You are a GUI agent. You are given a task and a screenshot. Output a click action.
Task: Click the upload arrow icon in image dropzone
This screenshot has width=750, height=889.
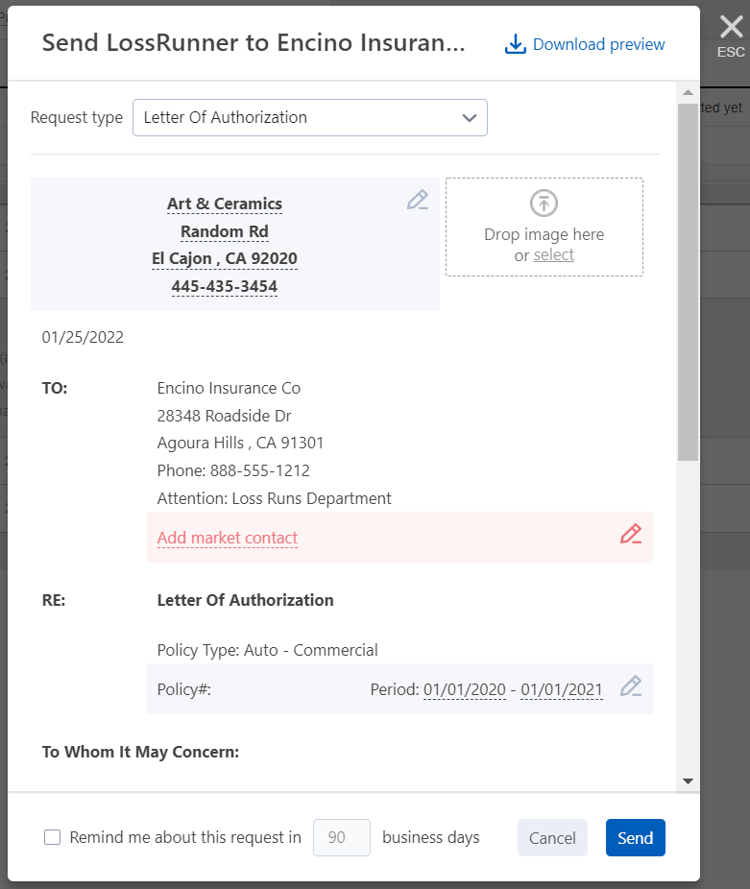[x=544, y=203]
